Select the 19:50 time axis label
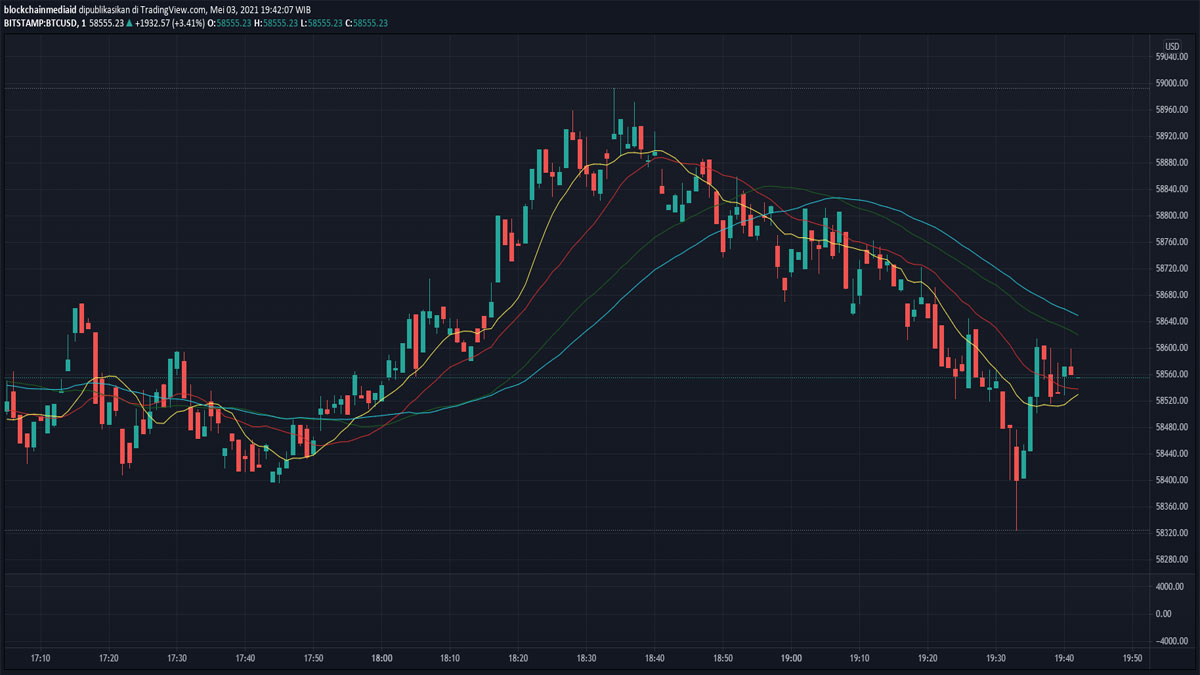The image size is (1200, 675). [x=1132, y=659]
